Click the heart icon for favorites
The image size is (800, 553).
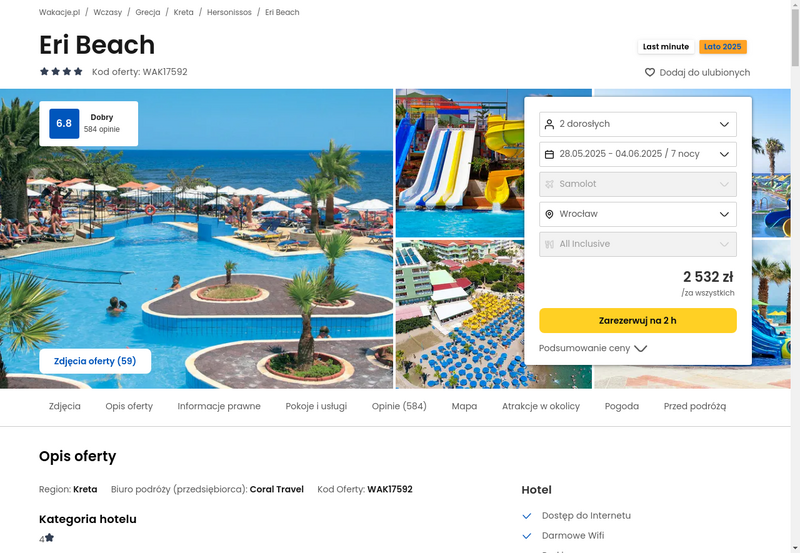(x=649, y=72)
